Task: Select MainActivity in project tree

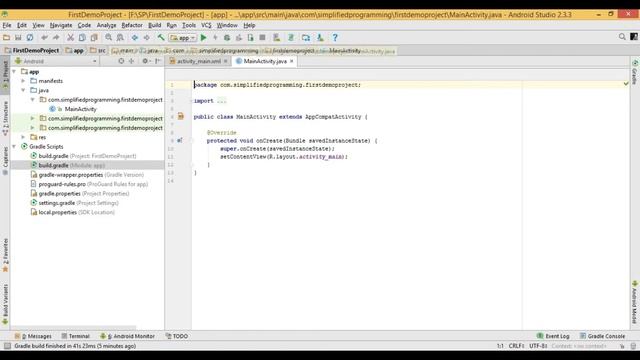Action: click(80, 109)
